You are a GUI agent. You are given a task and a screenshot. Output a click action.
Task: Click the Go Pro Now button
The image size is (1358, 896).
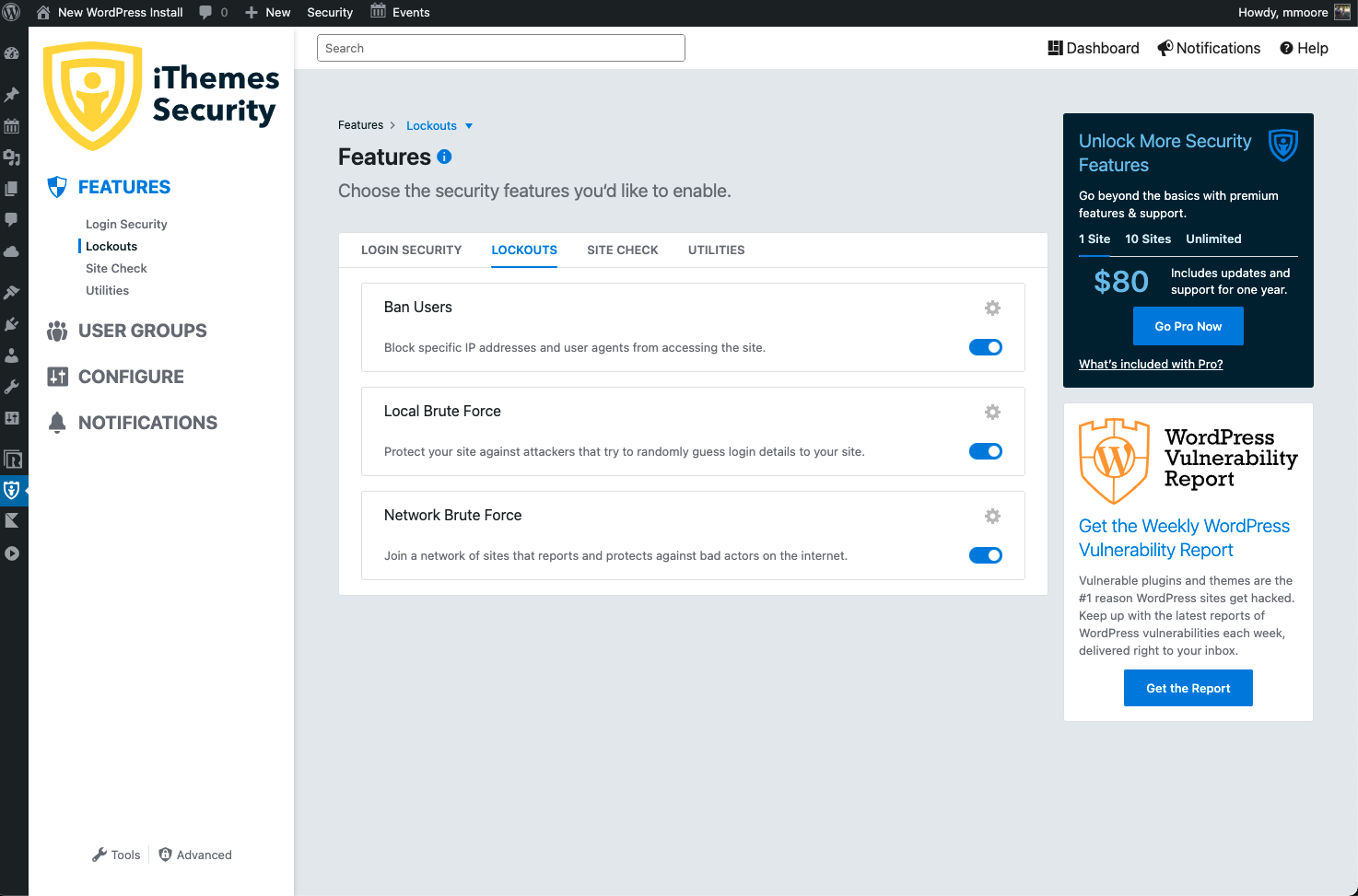pos(1188,326)
